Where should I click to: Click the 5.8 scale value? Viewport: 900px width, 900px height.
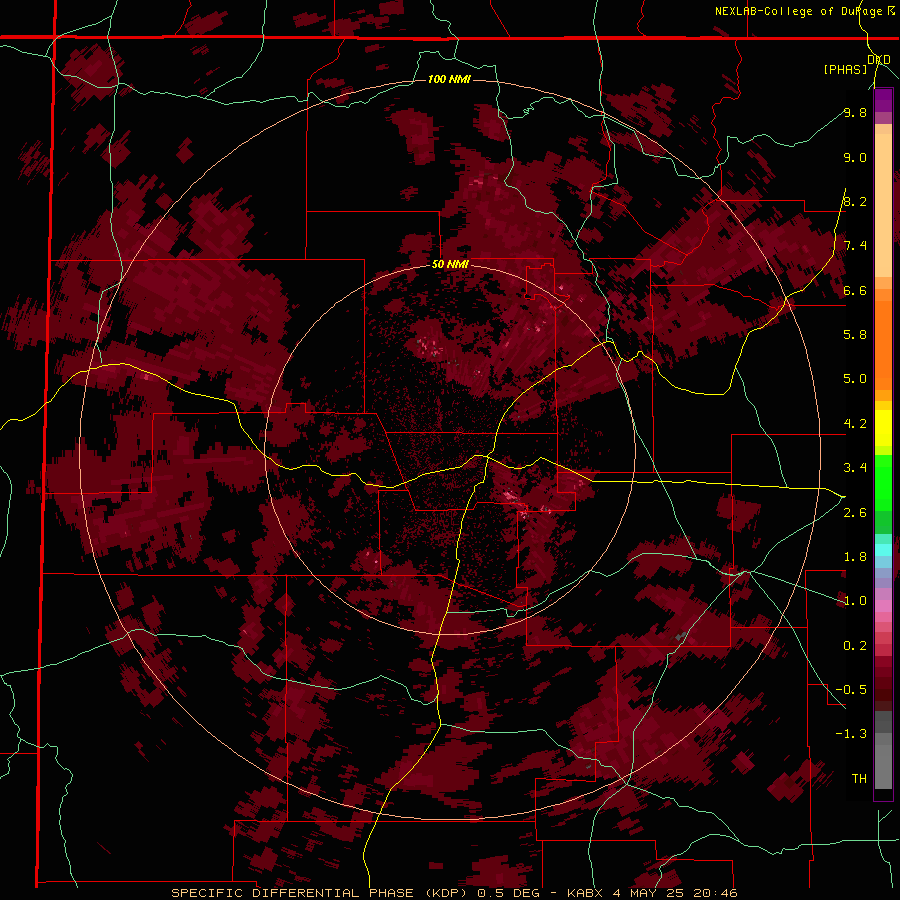point(855,335)
